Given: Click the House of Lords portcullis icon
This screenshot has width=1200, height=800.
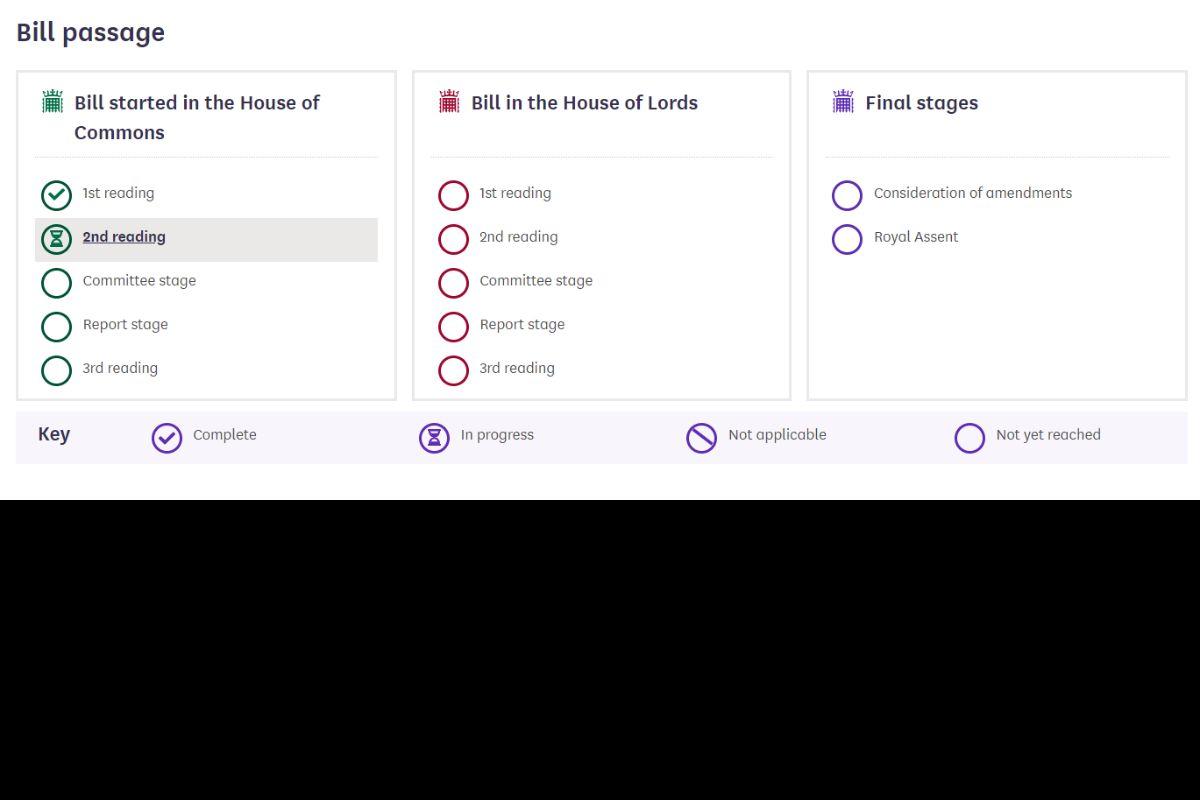Looking at the screenshot, I should (x=449, y=102).
